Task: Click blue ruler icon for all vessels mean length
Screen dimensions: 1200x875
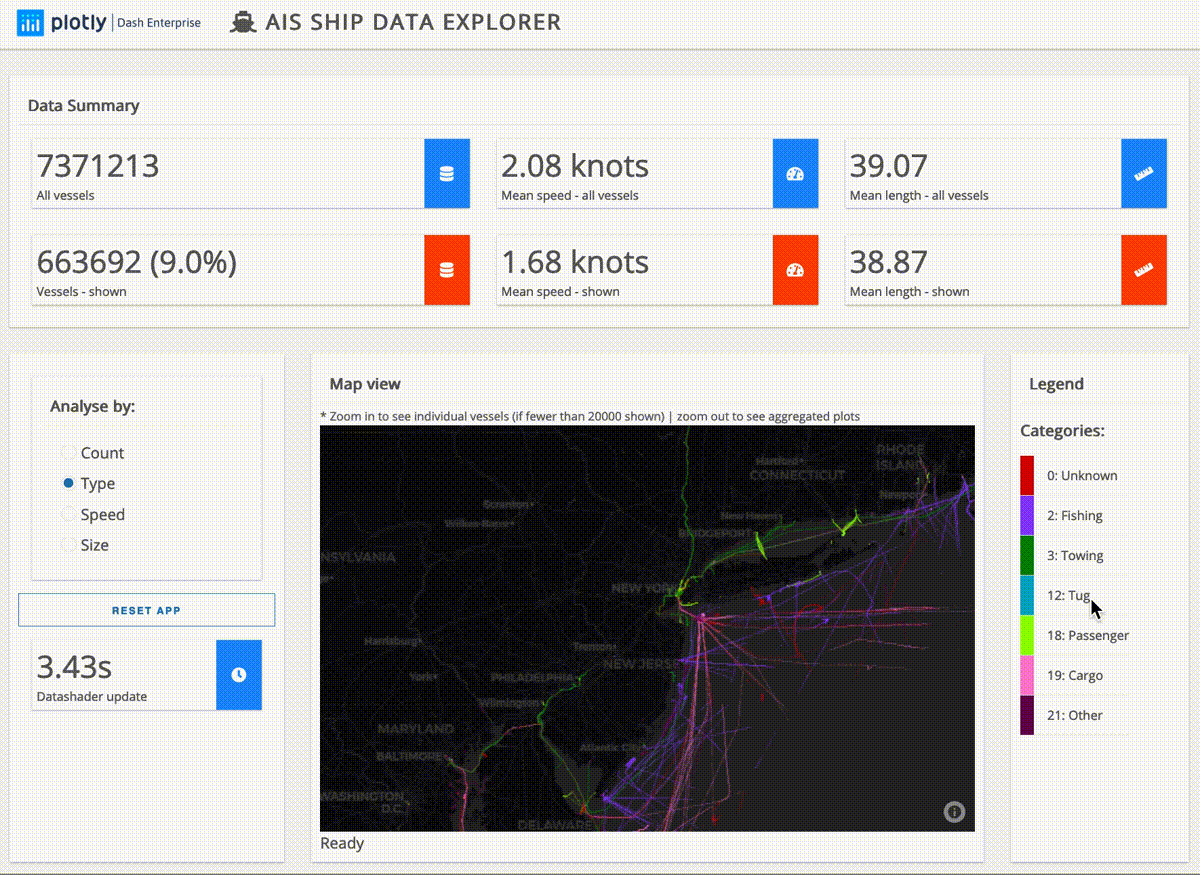Action: click(1143, 173)
